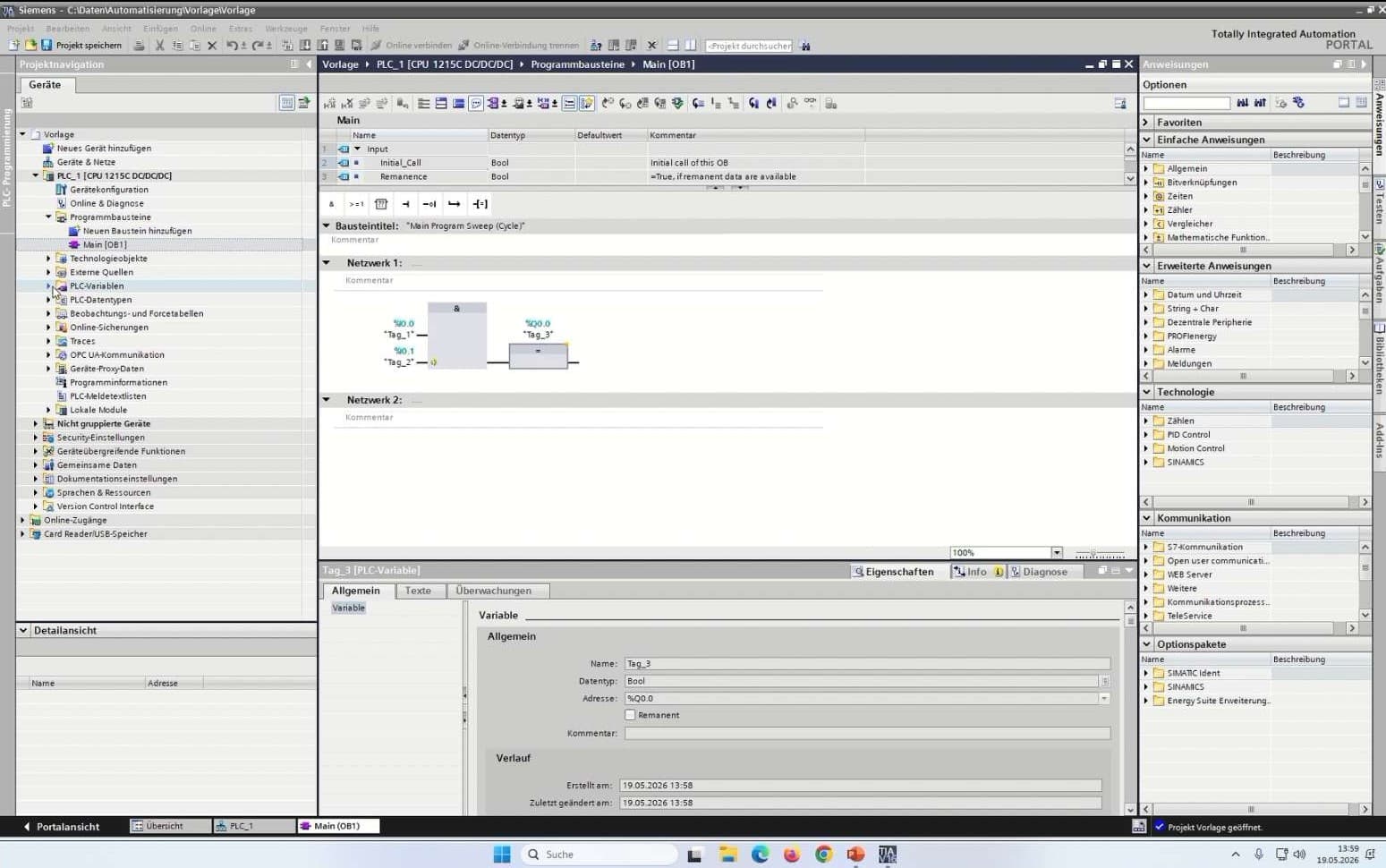Image resolution: width=1386 pixels, height=868 pixels.
Task: Open Chrome from the Windows taskbar
Action: tap(823, 855)
